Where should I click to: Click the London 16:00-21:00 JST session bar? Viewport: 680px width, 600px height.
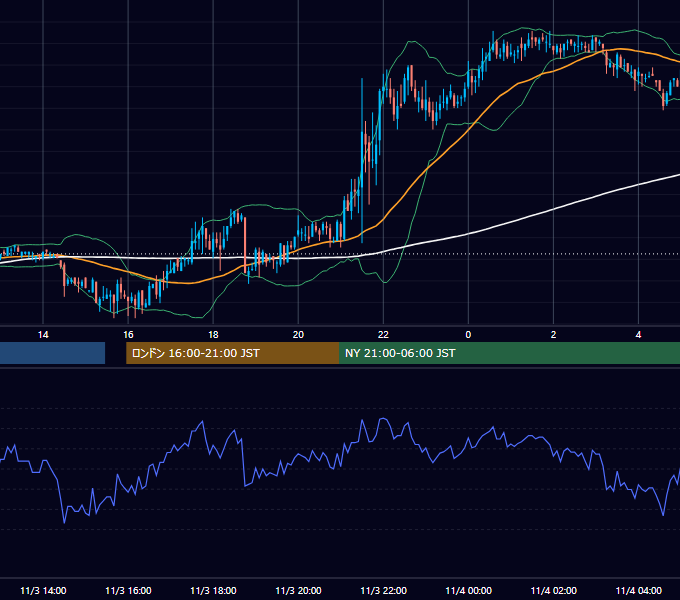(232, 353)
